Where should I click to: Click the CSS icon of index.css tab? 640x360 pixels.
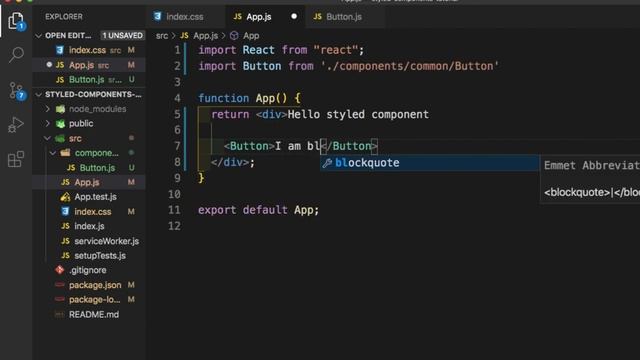157,16
